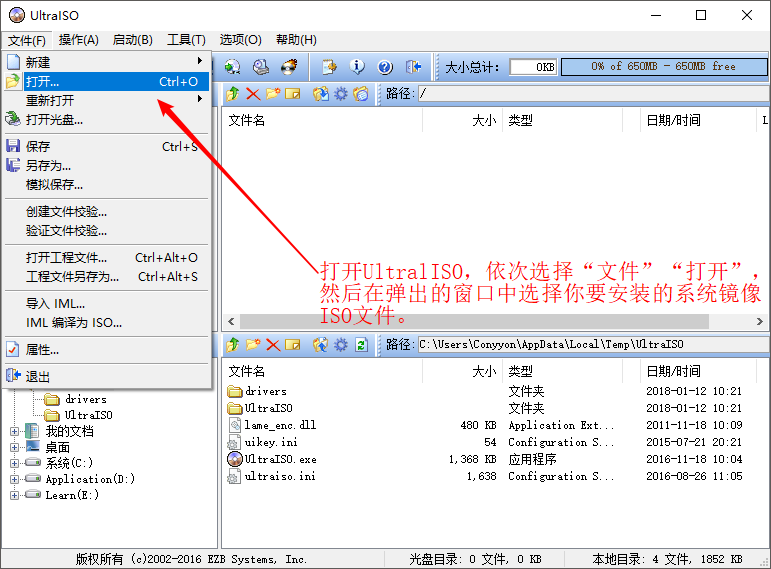771x569 pixels.
Task: Choose 模拟保存... menu entry
Action: click(x=107, y=185)
